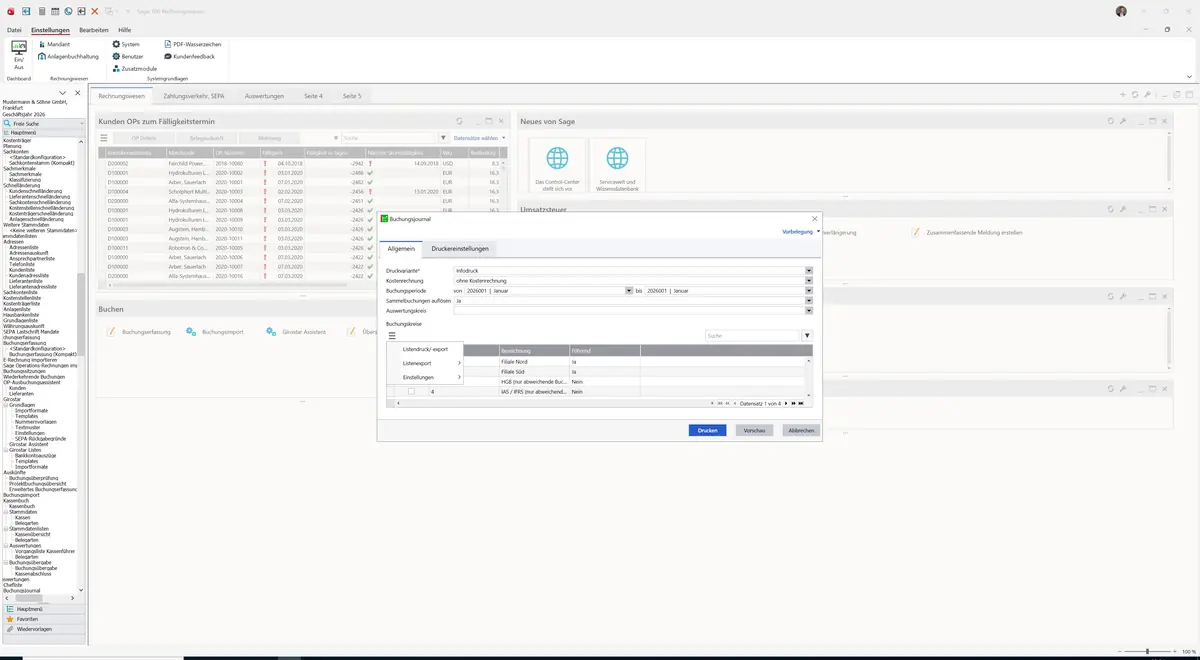Open the PDF-Wasserzeichen setting
The image size is (1200, 660).
pos(192,44)
